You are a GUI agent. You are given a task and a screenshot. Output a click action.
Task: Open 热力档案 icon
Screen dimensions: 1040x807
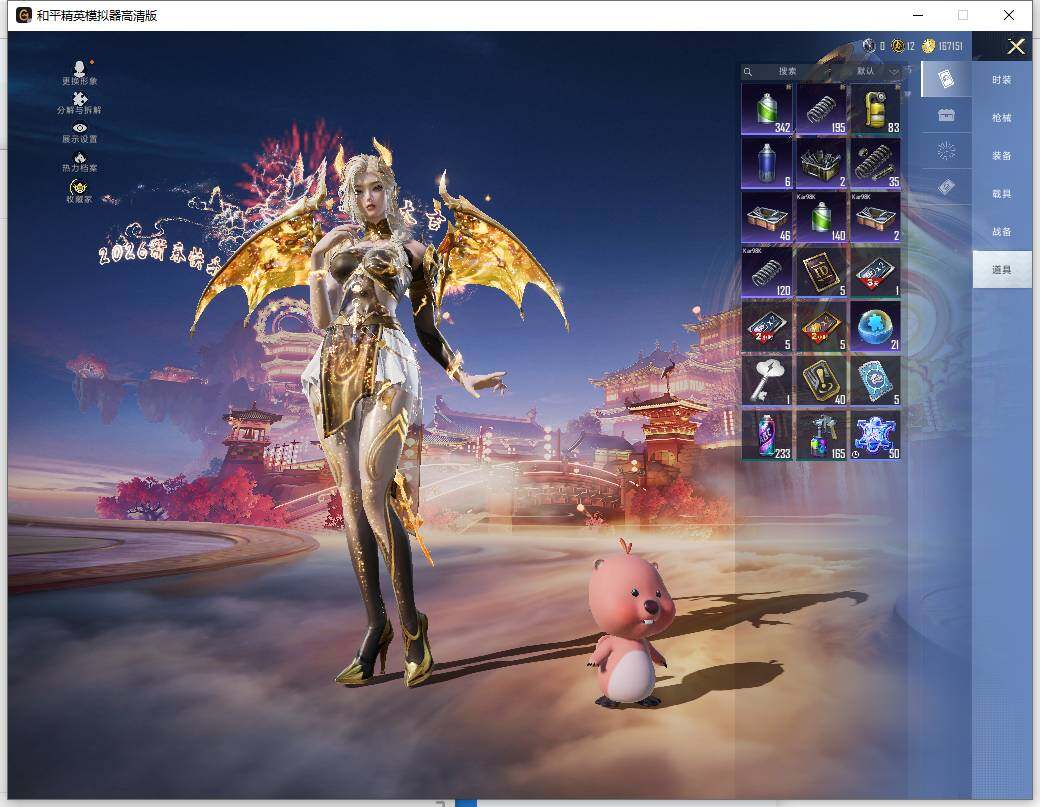(x=80, y=162)
